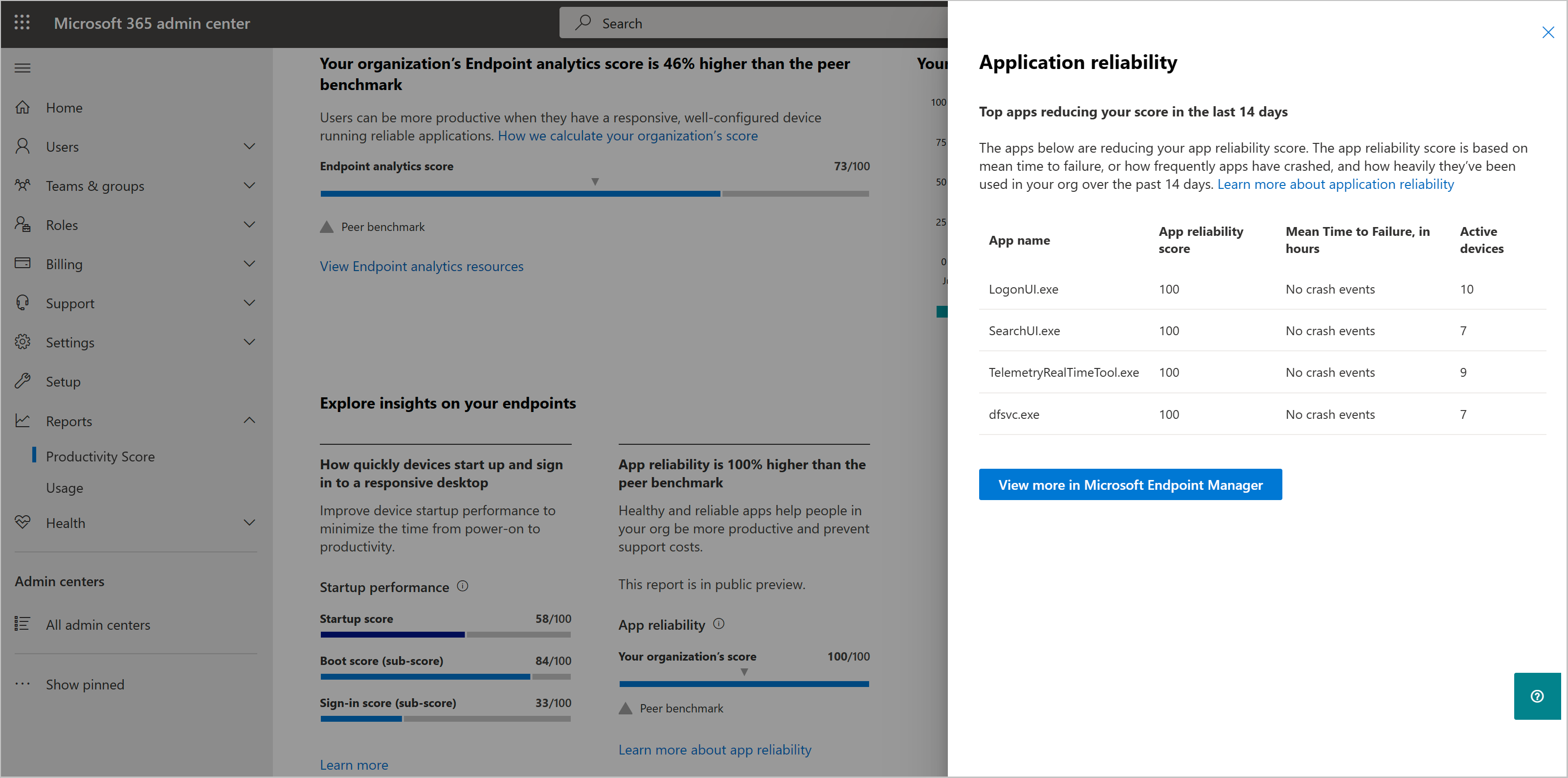
Task: Click the Sign-in score progress bar
Action: 446,718
